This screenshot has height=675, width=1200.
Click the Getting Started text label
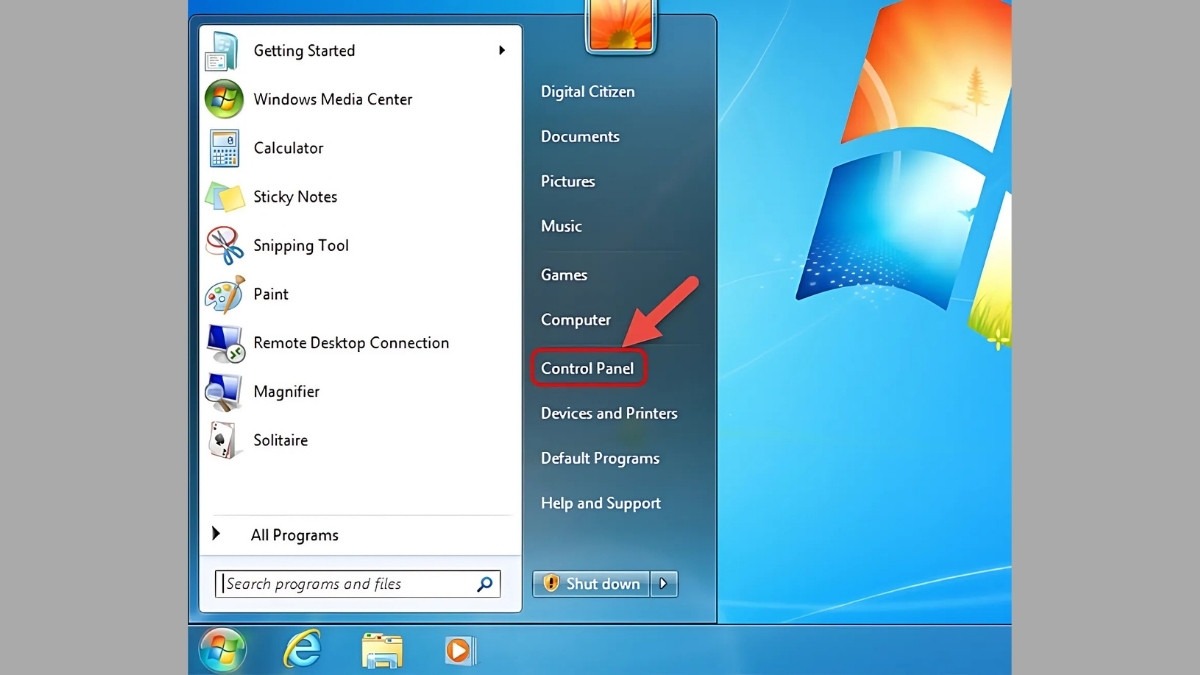tap(304, 51)
